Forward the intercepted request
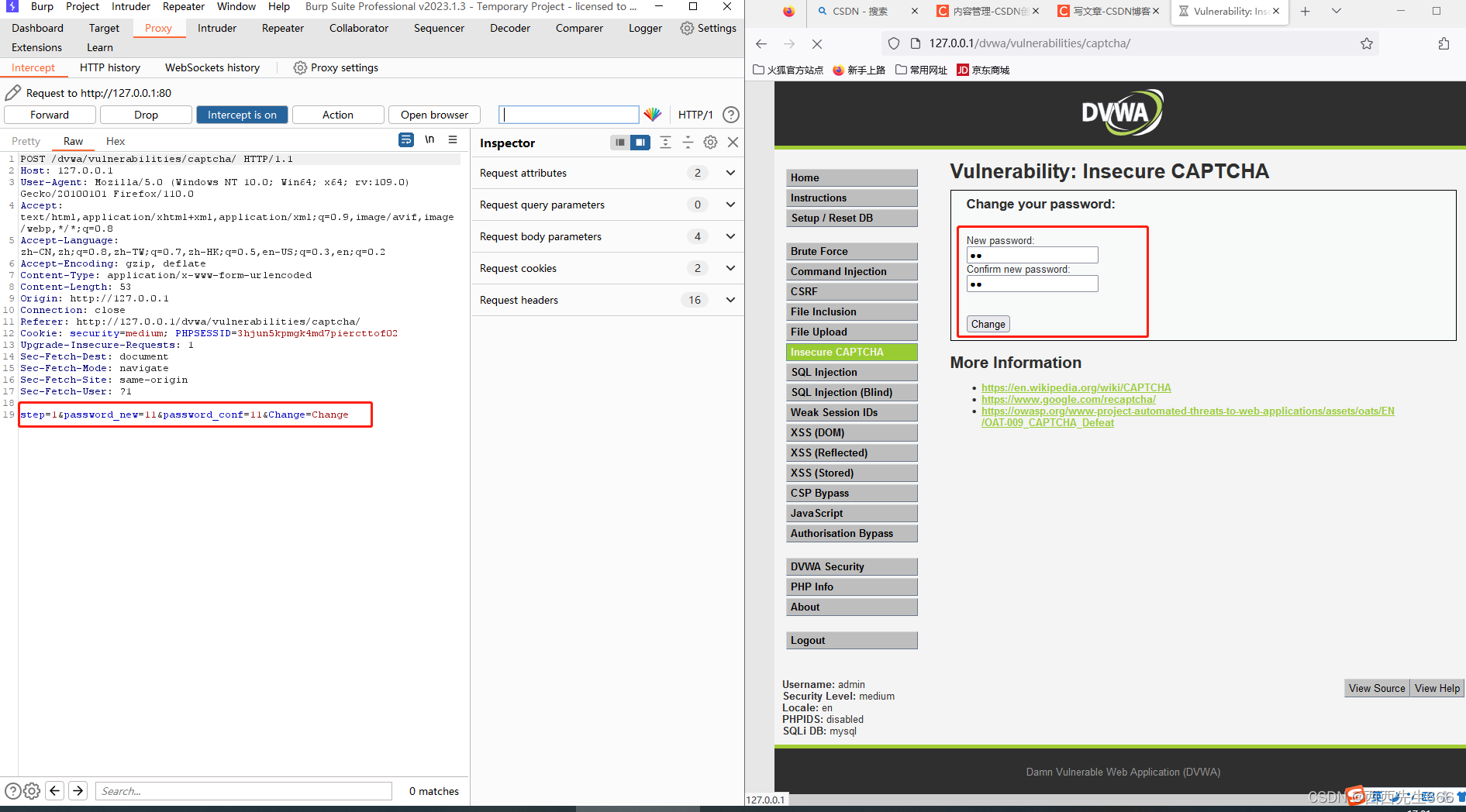Image resolution: width=1466 pixels, height=812 pixels. (x=50, y=115)
